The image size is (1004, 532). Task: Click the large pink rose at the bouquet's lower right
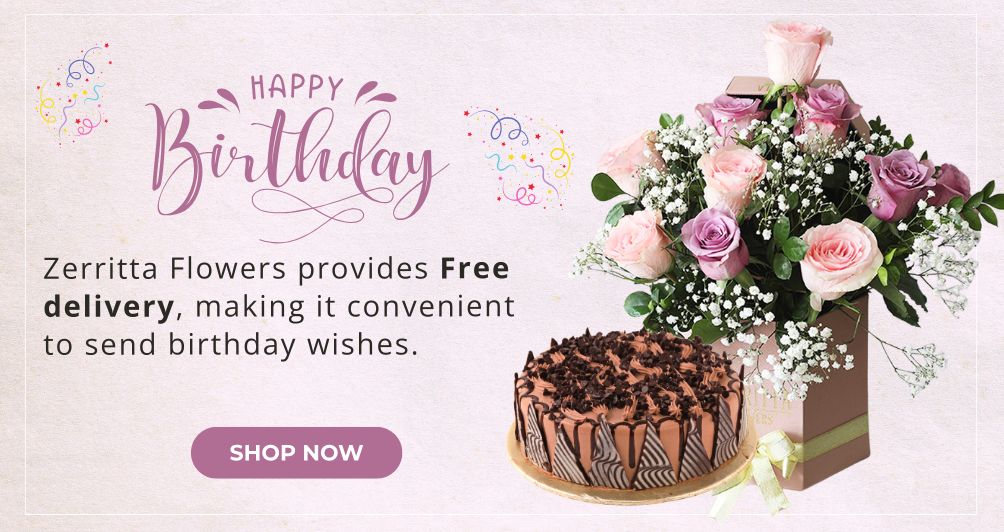[x=839, y=259]
